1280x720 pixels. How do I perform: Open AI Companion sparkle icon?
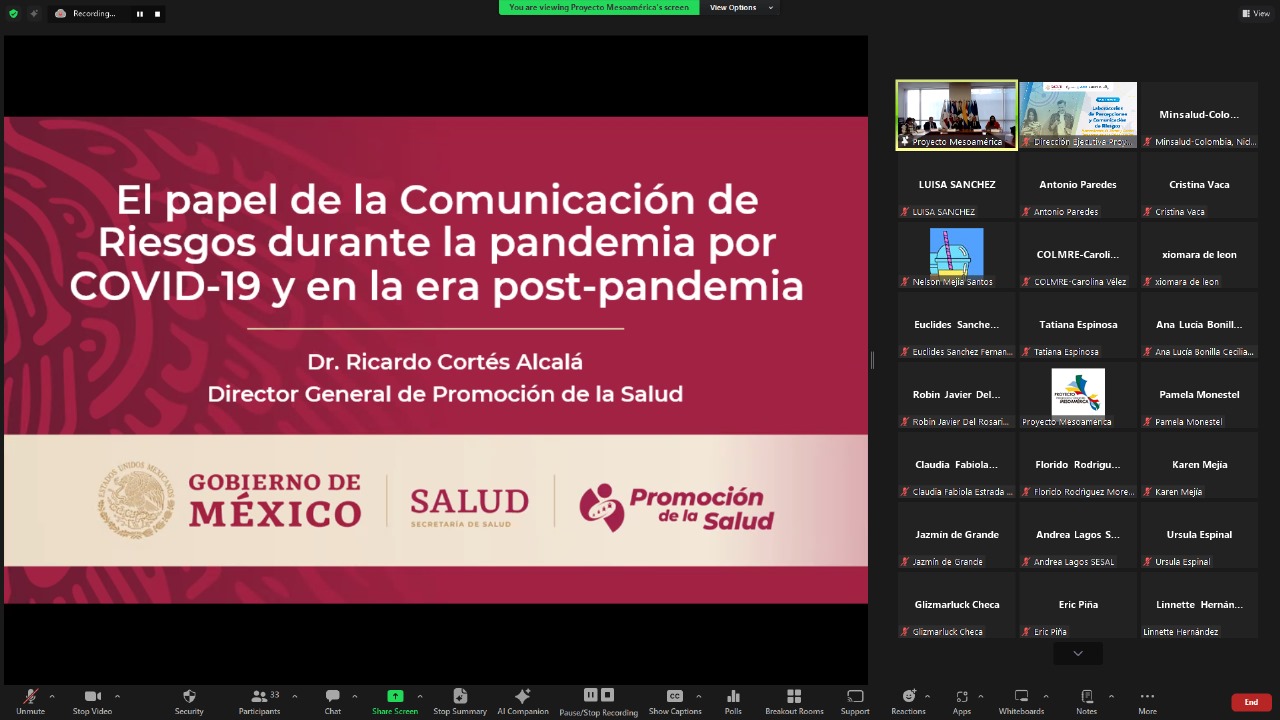[522, 696]
